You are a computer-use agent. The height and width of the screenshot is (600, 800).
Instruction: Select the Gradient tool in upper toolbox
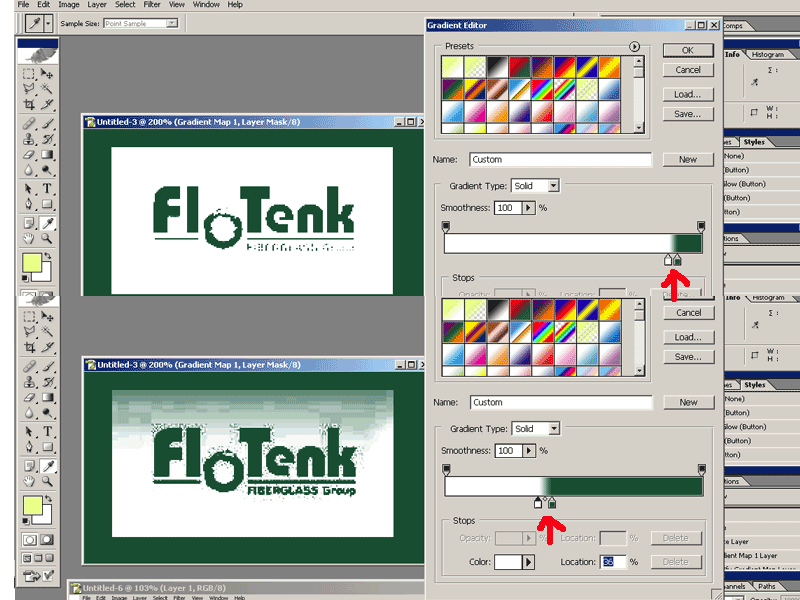coord(47,154)
